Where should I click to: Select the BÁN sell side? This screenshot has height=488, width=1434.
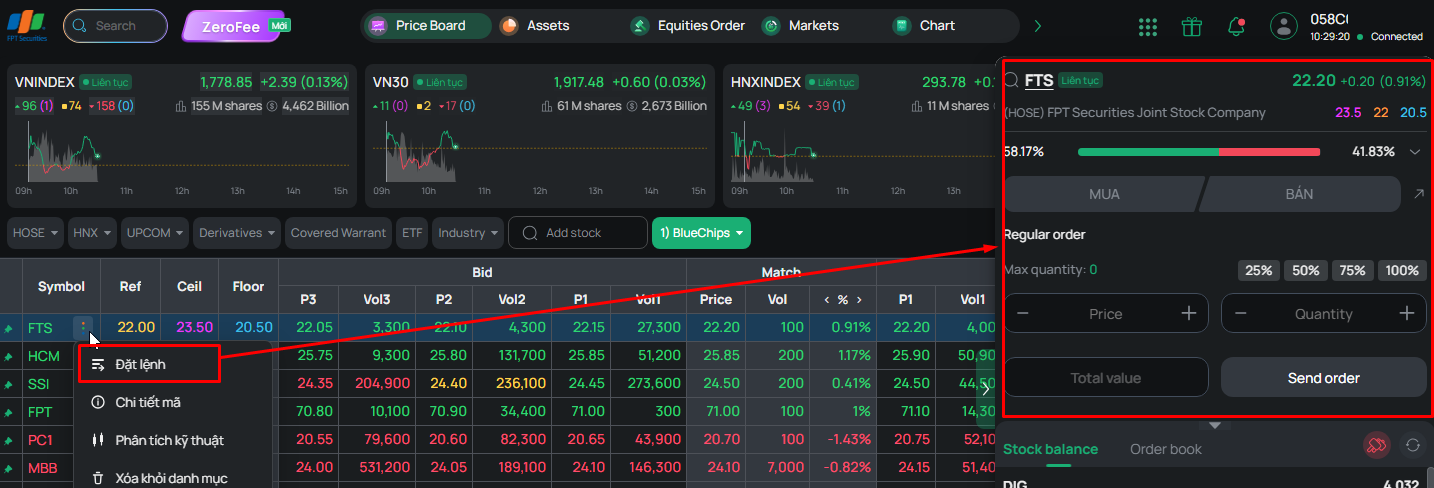click(1299, 194)
